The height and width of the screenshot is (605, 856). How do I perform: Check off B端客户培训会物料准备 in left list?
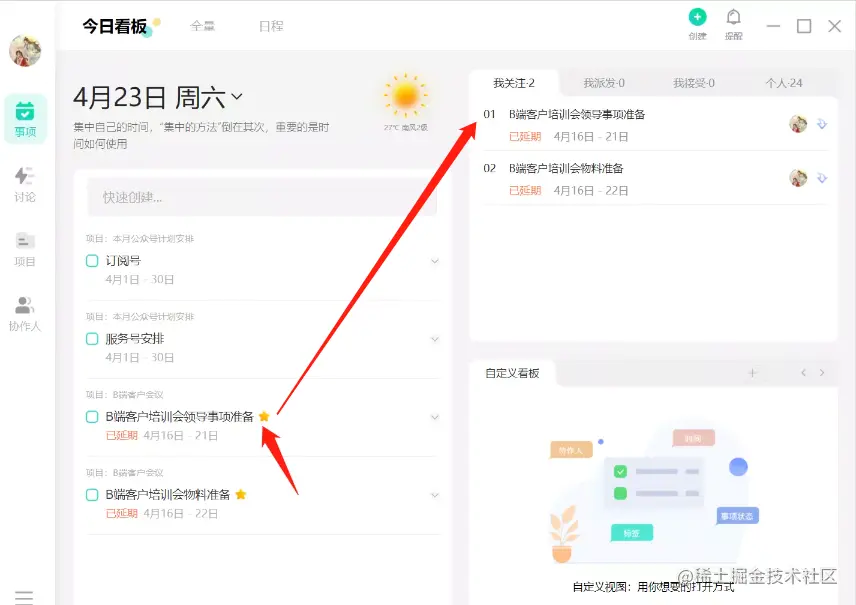pos(92,495)
